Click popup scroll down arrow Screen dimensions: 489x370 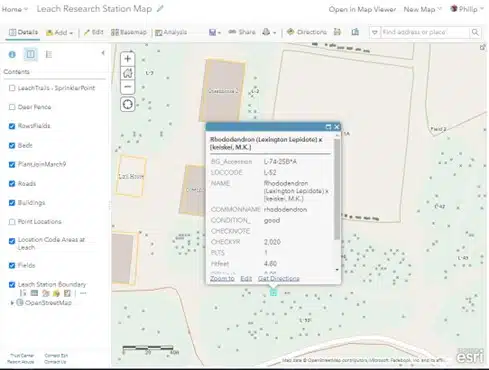tap(337, 270)
